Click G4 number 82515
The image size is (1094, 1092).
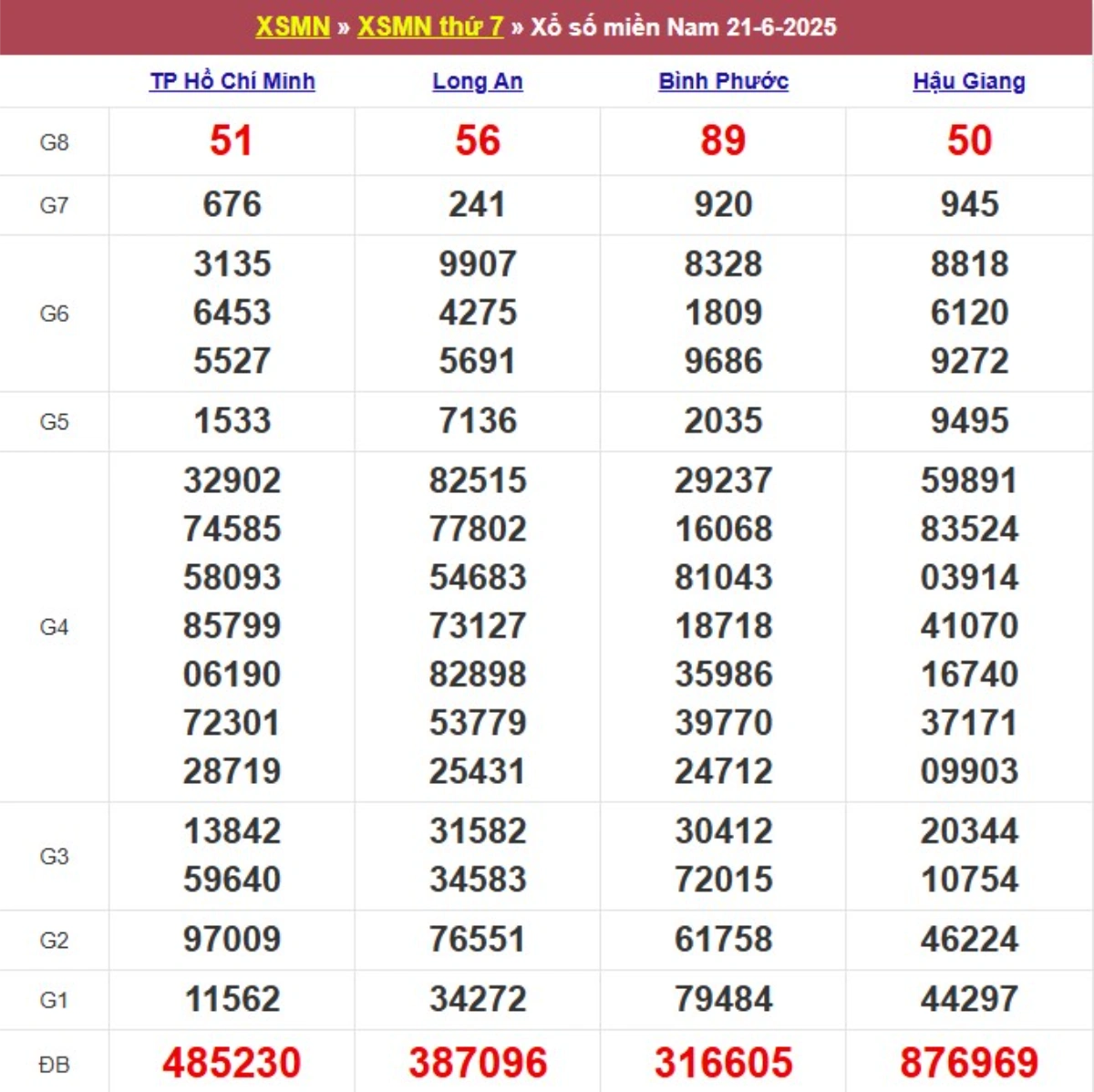(478, 480)
